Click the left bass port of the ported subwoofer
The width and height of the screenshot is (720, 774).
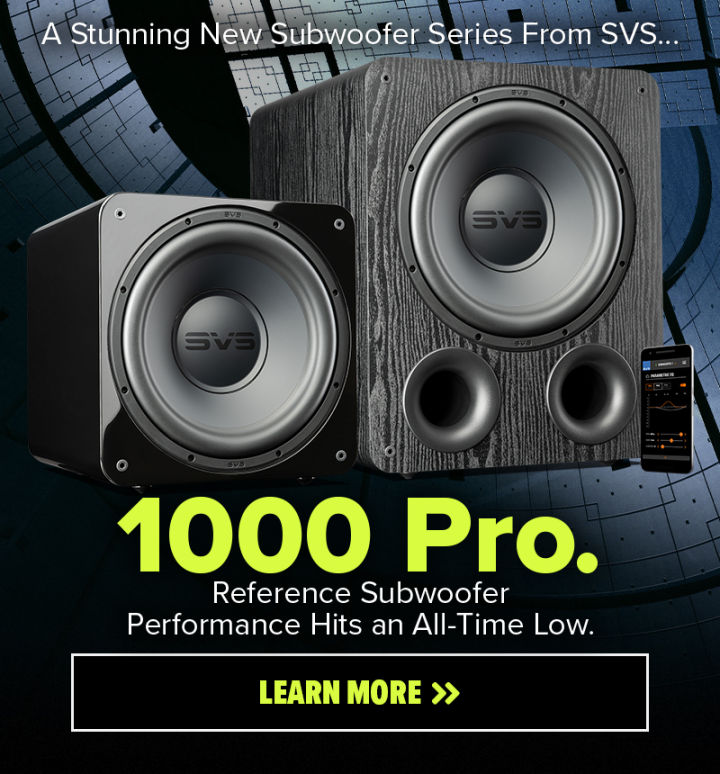coord(452,399)
